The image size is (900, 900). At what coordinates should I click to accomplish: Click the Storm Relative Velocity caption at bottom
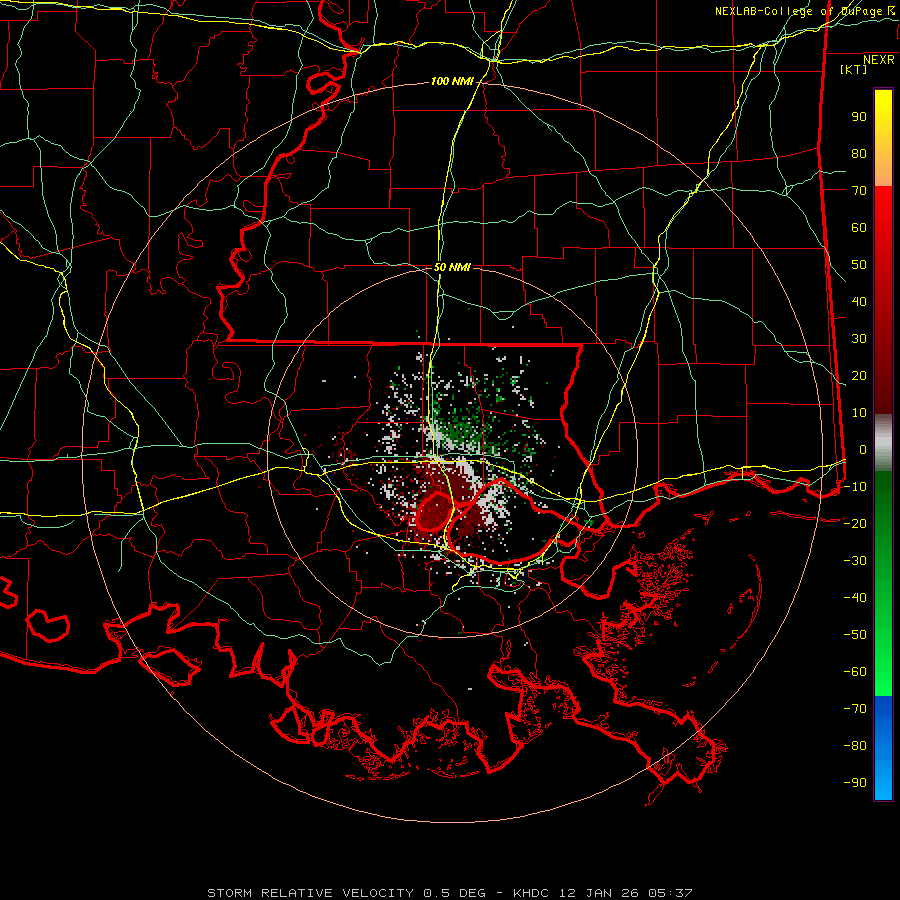pos(449,893)
